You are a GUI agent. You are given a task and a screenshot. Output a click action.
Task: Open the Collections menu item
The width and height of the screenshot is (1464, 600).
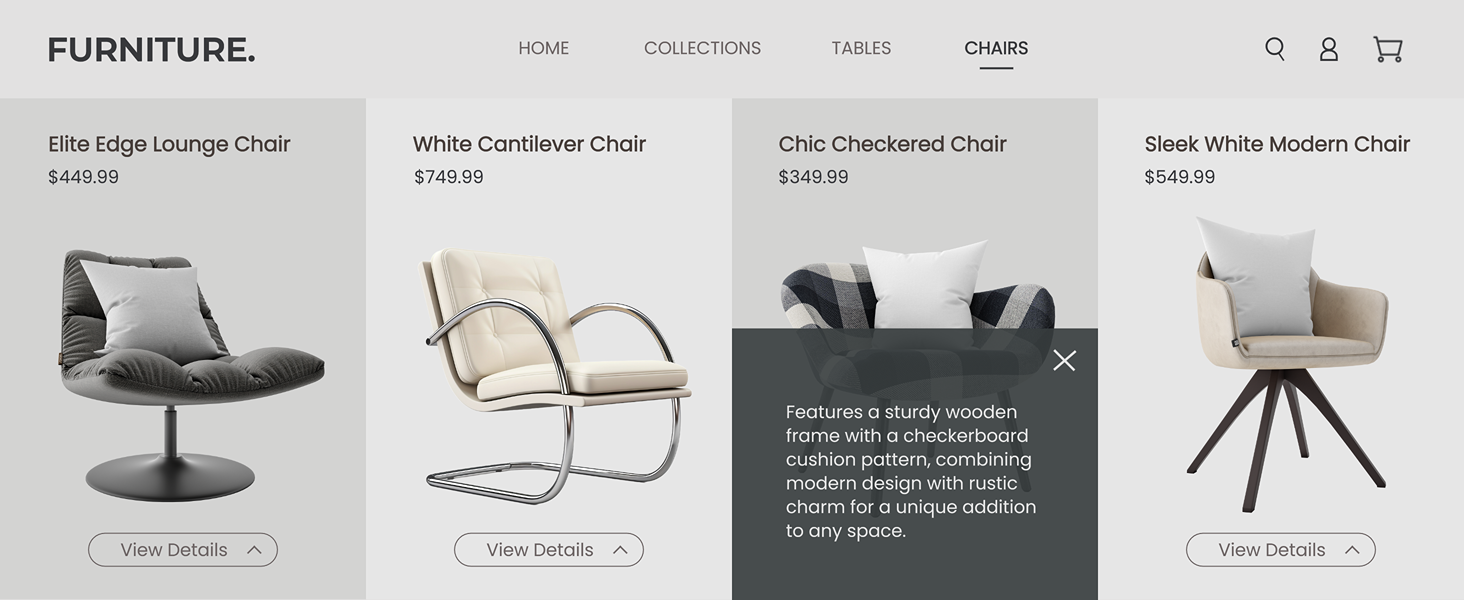(x=702, y=48)
